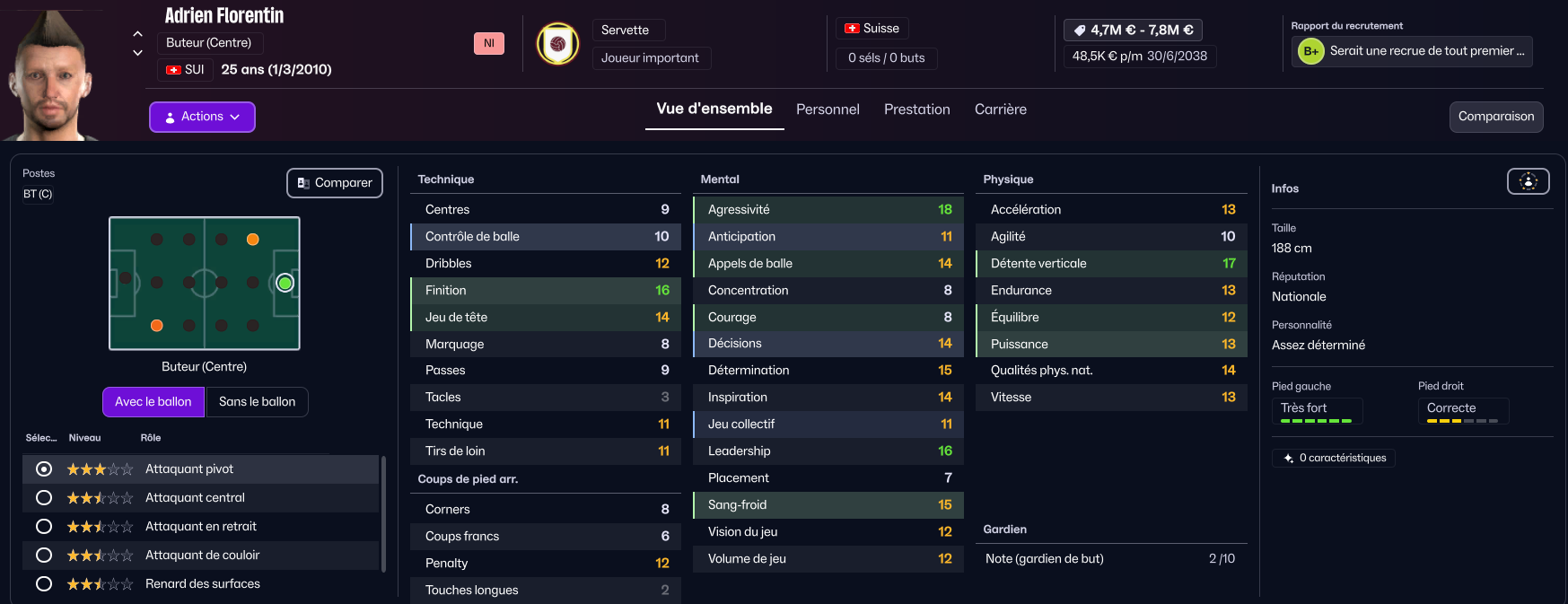Open the Carrière tab
This screenshot has width=1568, height=604.
coord(1000,109)
